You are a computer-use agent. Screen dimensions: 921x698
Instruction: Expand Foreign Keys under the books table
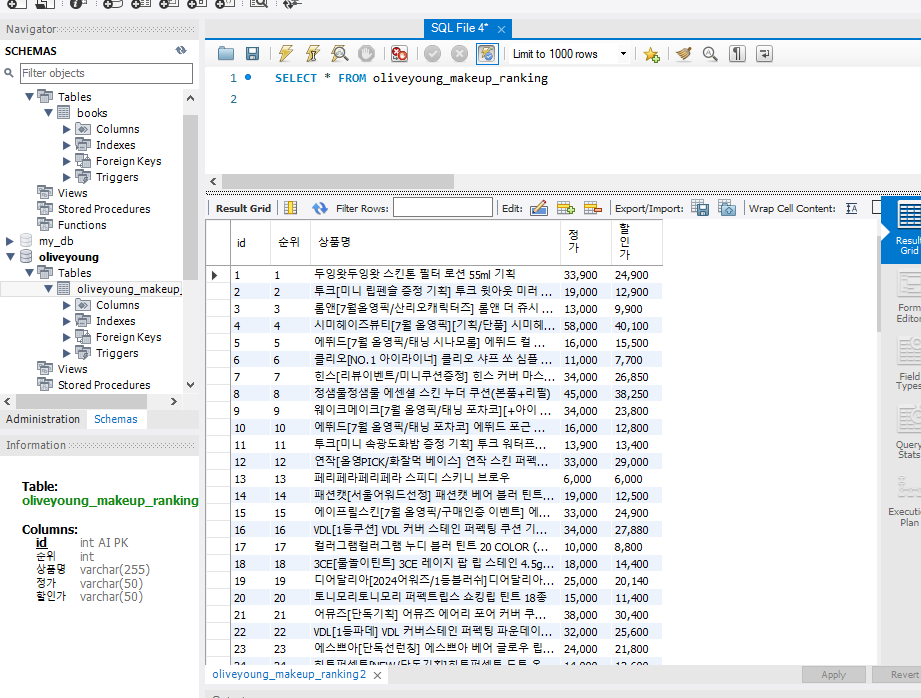(x=66, y=161)
